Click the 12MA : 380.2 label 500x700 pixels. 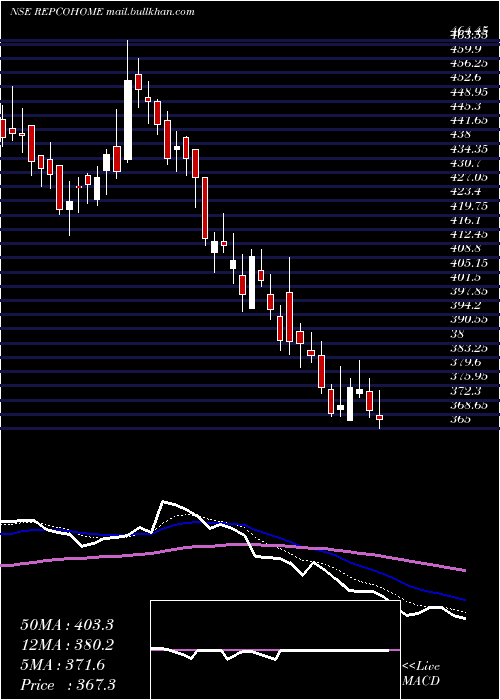coord(67,645)
